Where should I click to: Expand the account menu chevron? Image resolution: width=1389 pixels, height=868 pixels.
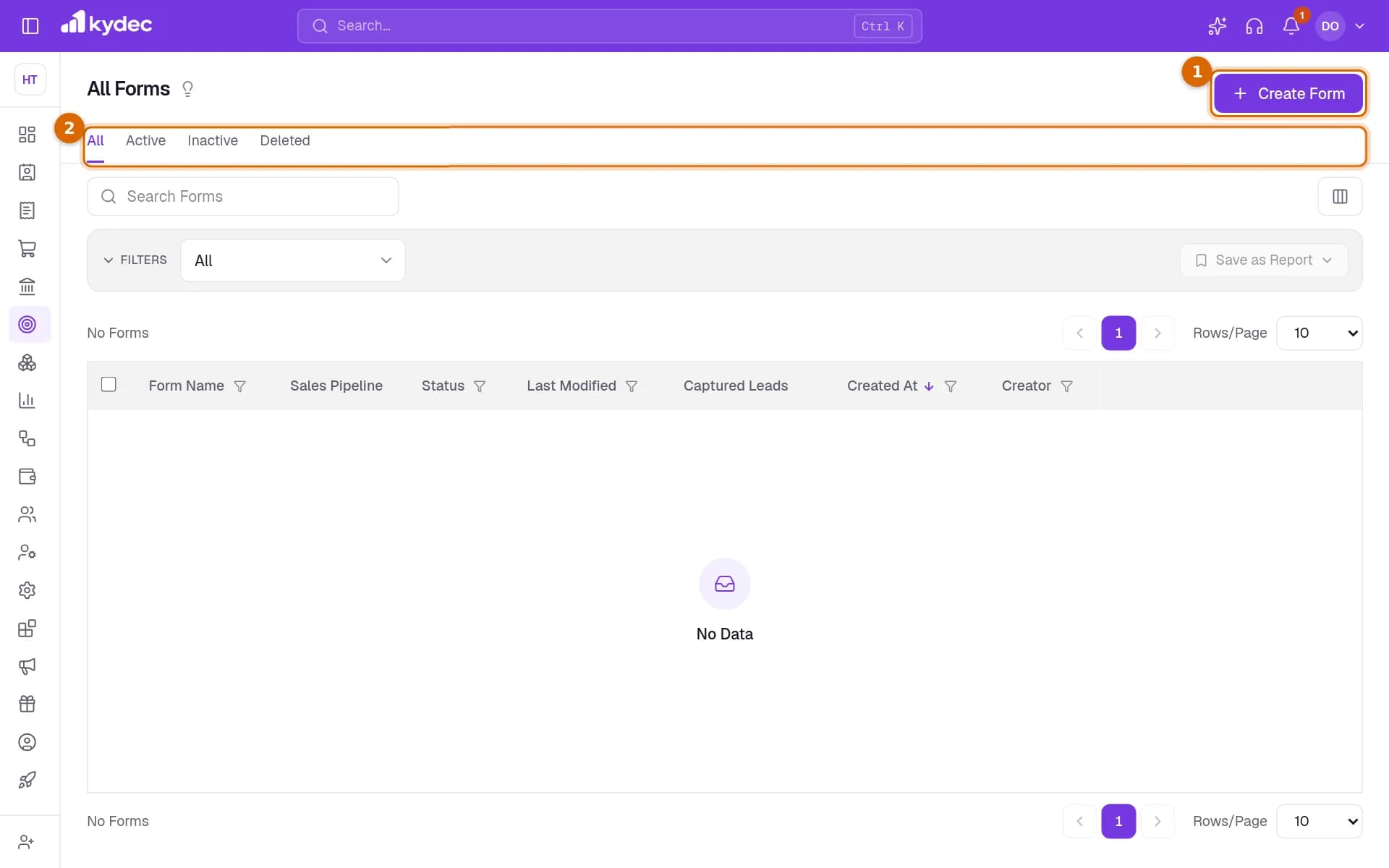1359,26
